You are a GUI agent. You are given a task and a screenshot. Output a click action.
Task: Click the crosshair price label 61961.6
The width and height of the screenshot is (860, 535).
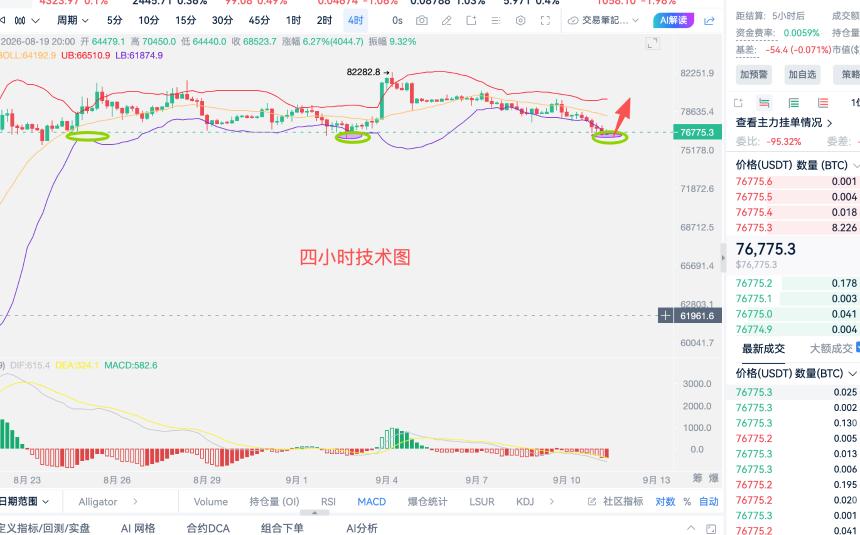[697, 316]
